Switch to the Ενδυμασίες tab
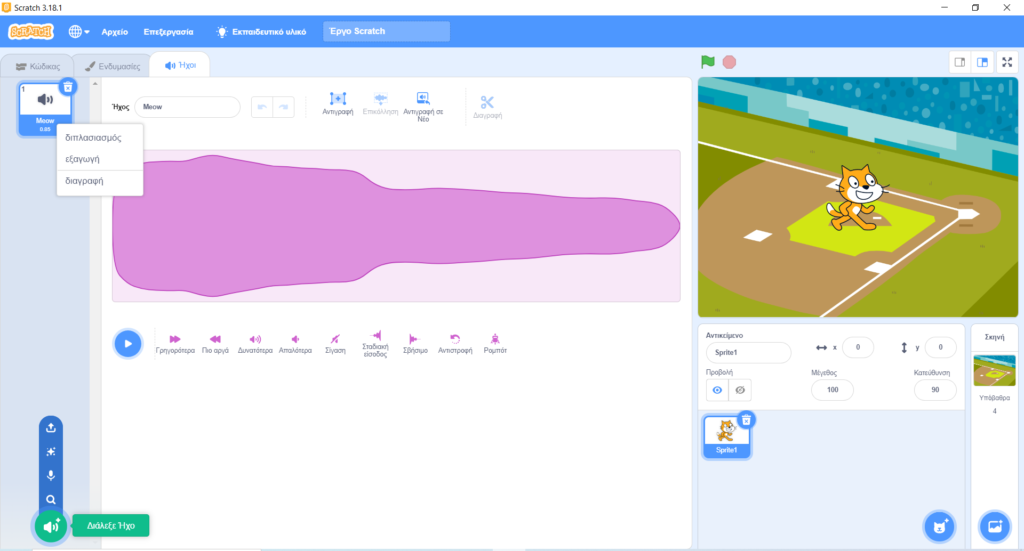Image resolution: width=1024 pixels, height=551 pixels. click(x=112, y=66)
